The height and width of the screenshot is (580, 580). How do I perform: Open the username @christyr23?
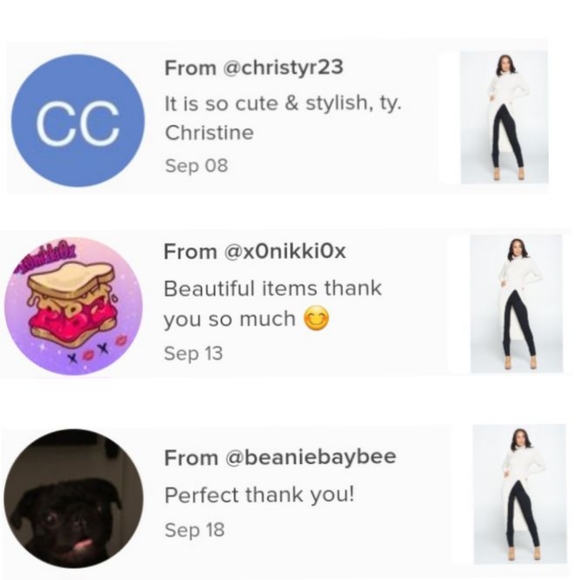283,68
